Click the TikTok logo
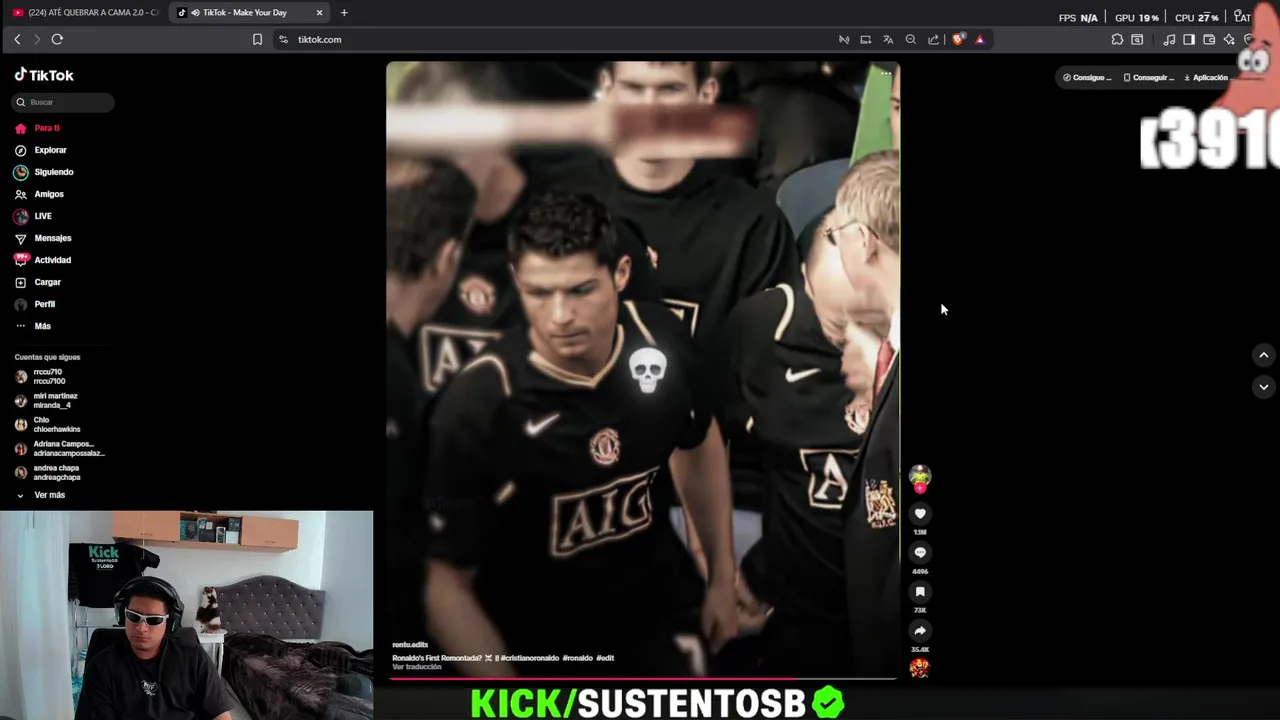1280x720 pixels. (44, 75)
